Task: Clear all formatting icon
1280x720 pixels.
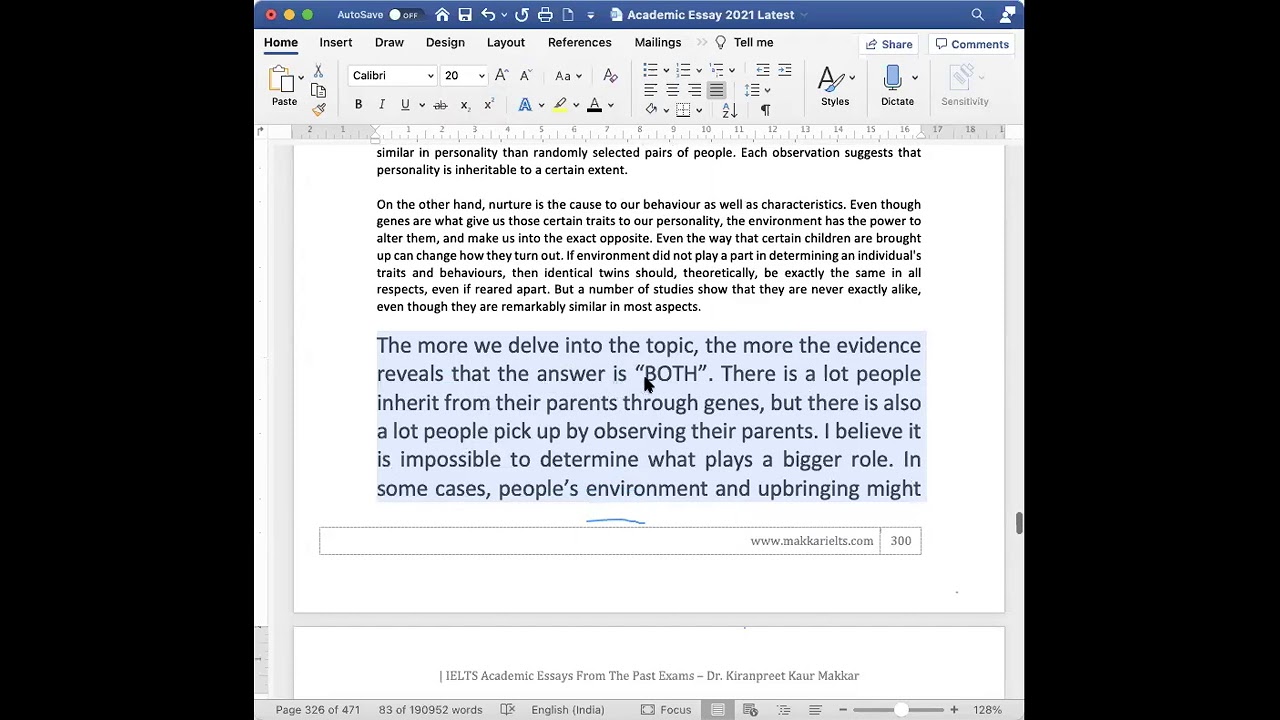Action: (x=610, y=76)
